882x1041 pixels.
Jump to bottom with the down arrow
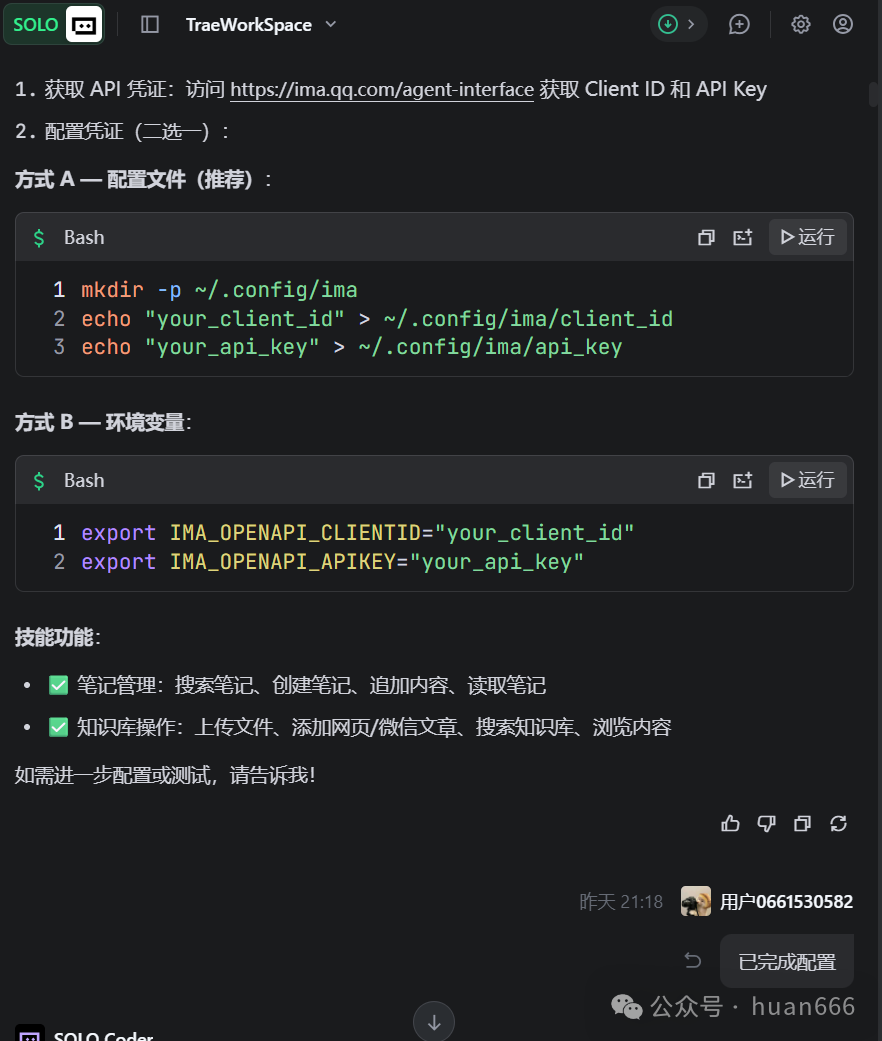[434, 1021]
